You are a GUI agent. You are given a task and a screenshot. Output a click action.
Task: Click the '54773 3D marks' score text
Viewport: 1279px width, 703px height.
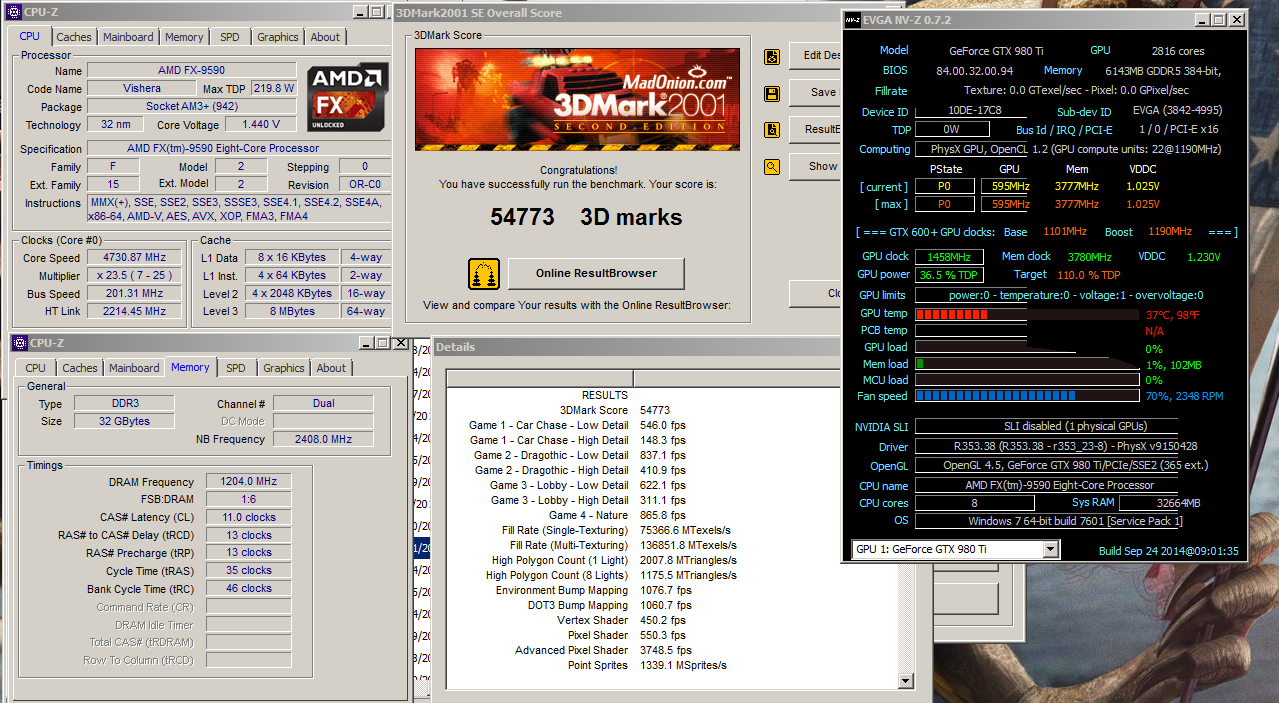586,217
